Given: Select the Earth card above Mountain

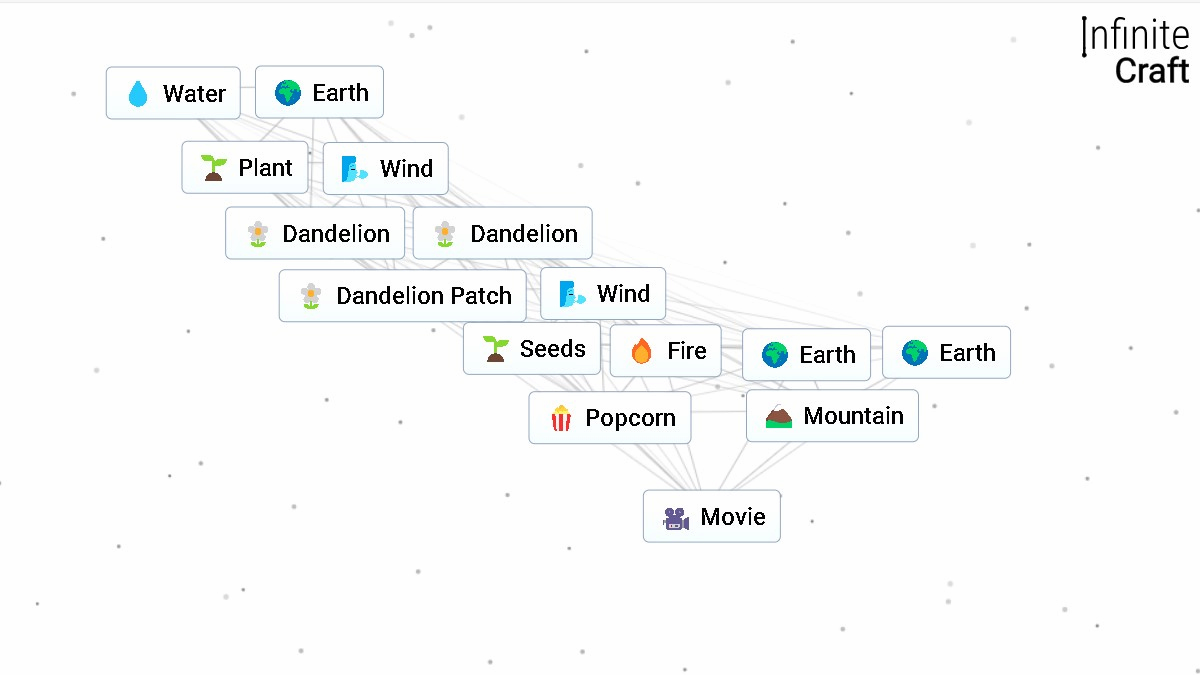Looking at the screenshot, I should (806, 354).
